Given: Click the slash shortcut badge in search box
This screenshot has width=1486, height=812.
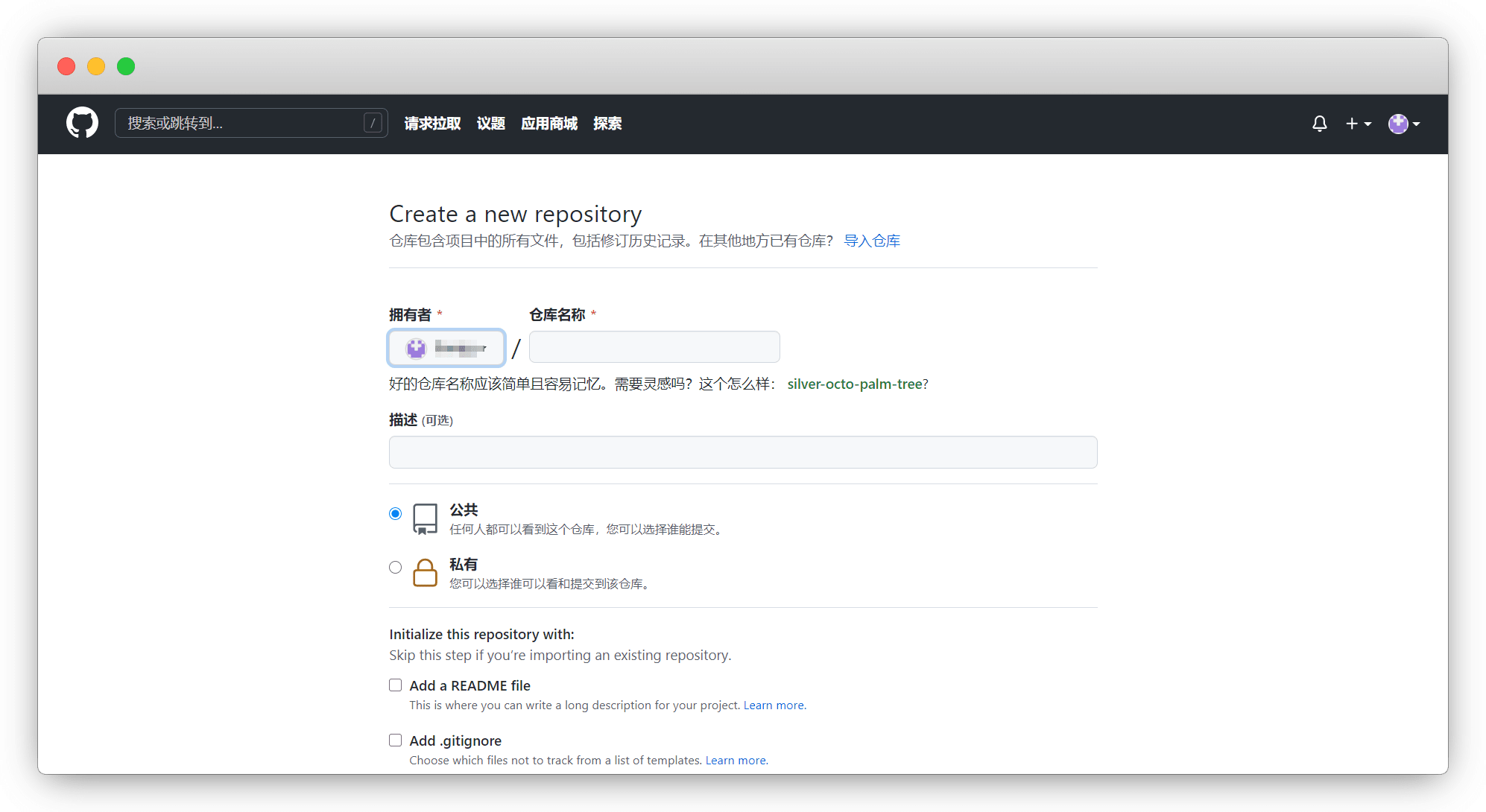Looking at the screenshot, I should [373, 123].
